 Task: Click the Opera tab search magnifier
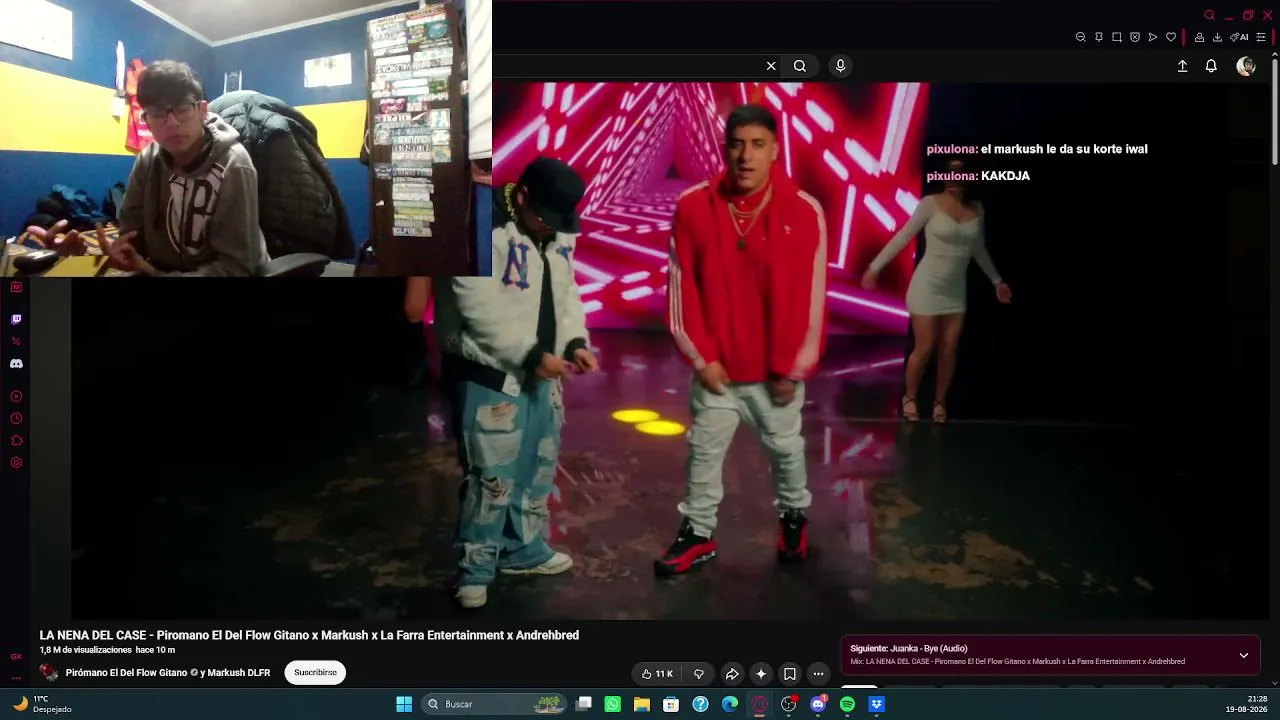point(1210,15)
